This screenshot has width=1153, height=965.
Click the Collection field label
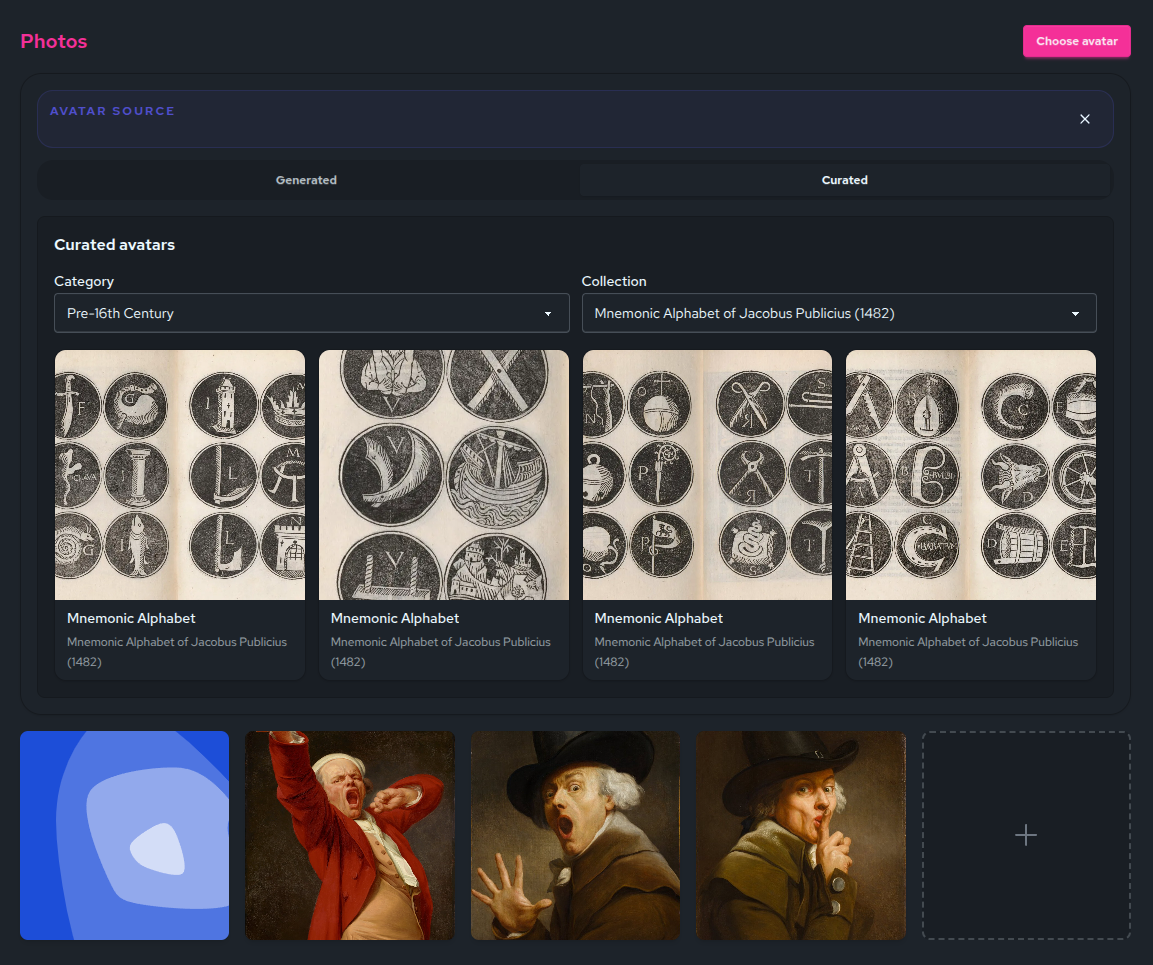pyautogui.click(x=614, y=282)
